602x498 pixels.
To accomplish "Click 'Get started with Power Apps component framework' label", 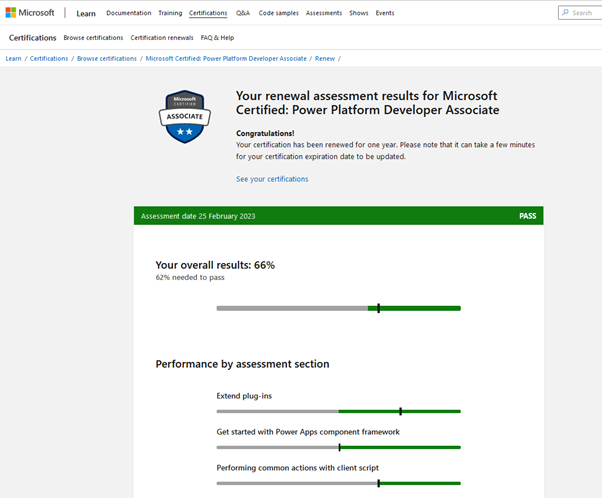I will 308,432.
